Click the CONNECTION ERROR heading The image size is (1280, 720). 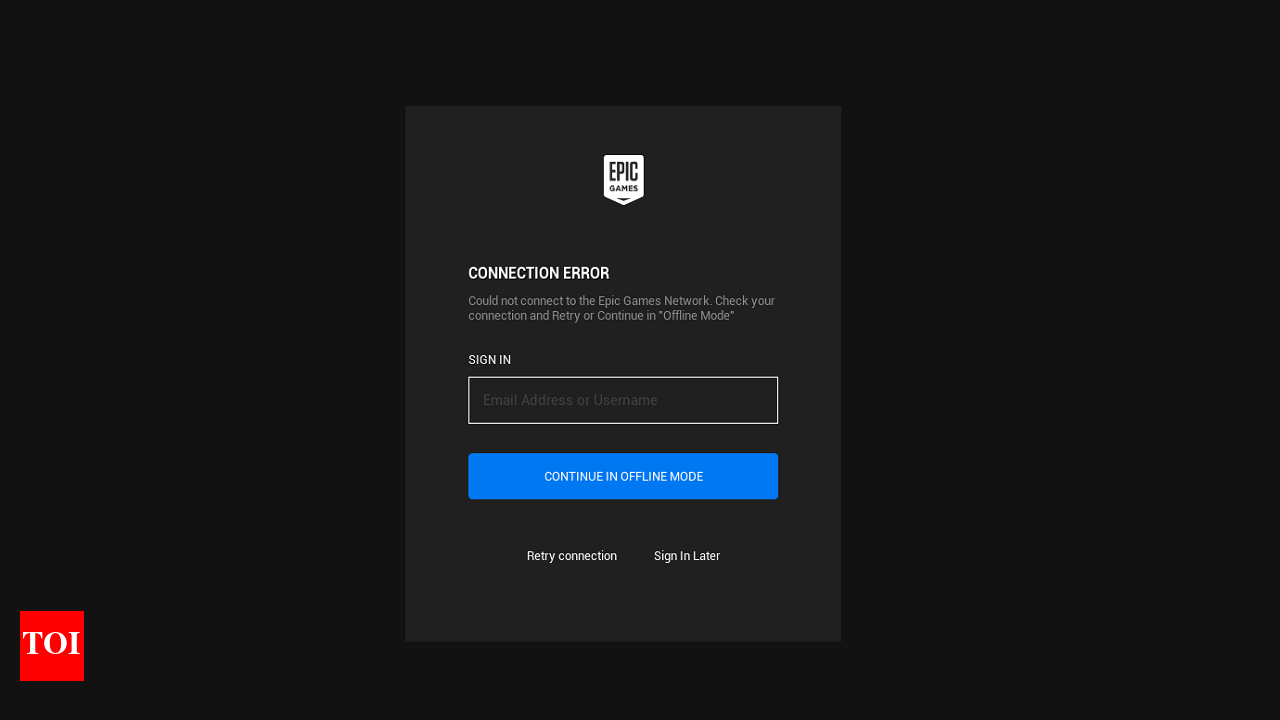click(538, 273)
